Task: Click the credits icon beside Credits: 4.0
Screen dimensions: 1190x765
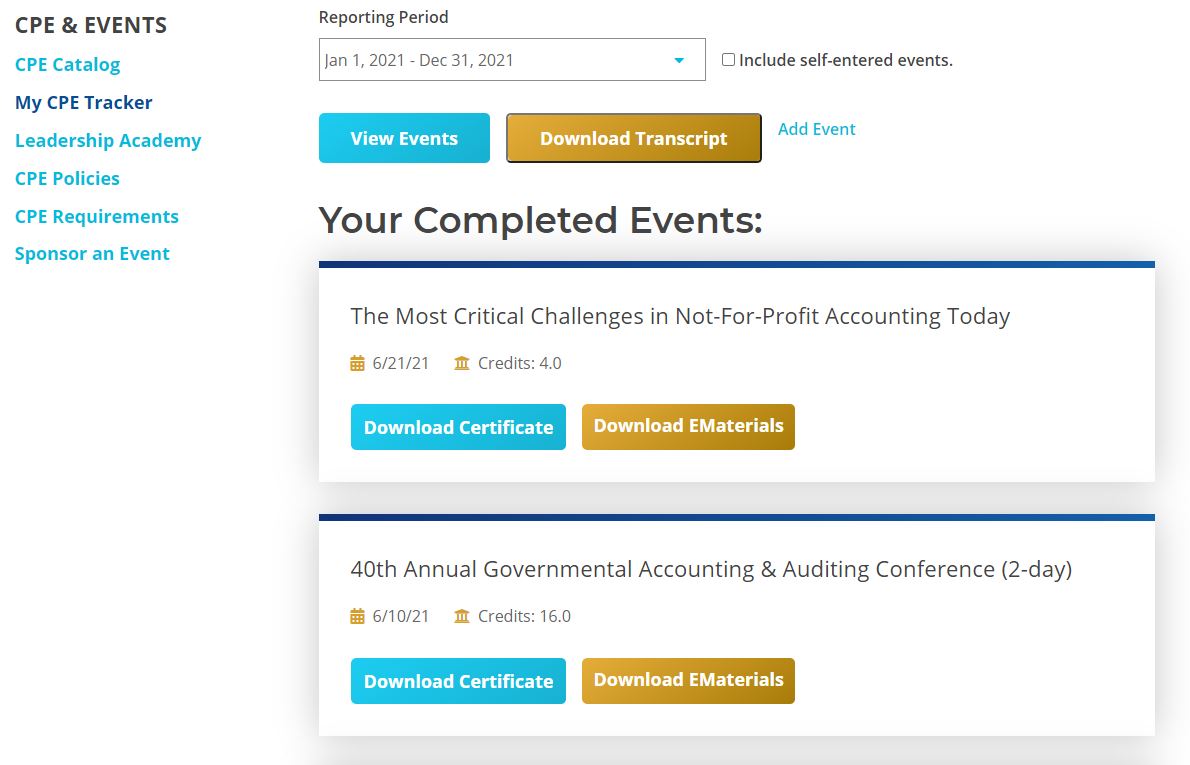Action: [461, 363]
